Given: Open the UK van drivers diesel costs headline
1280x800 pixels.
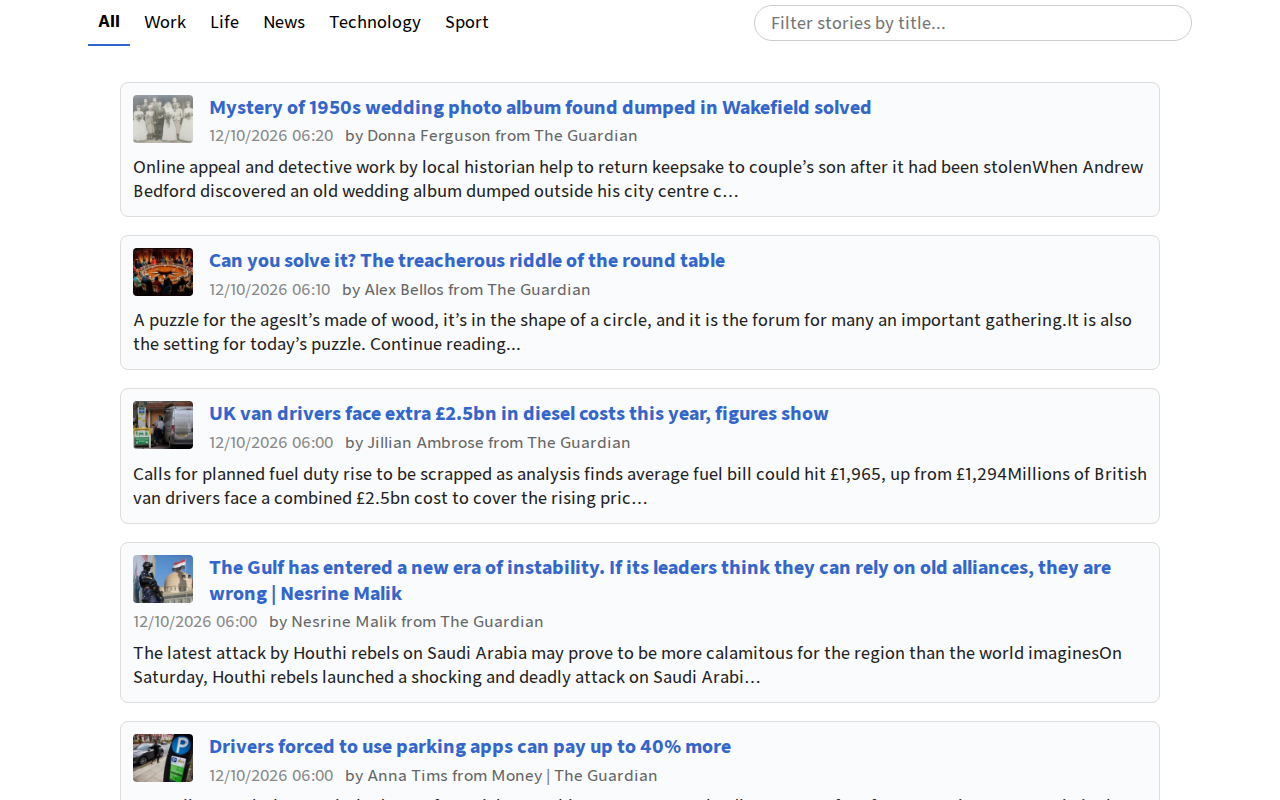Looking at the screenshot, I should [519, 413].
